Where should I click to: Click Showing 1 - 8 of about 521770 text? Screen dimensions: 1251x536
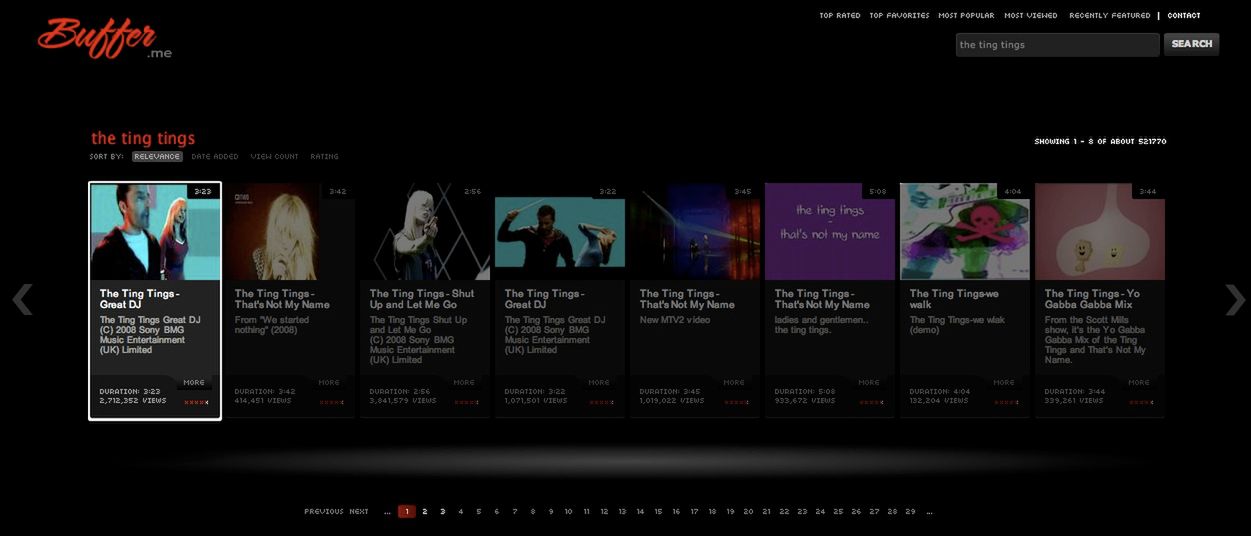click(x=1100, y=141)
